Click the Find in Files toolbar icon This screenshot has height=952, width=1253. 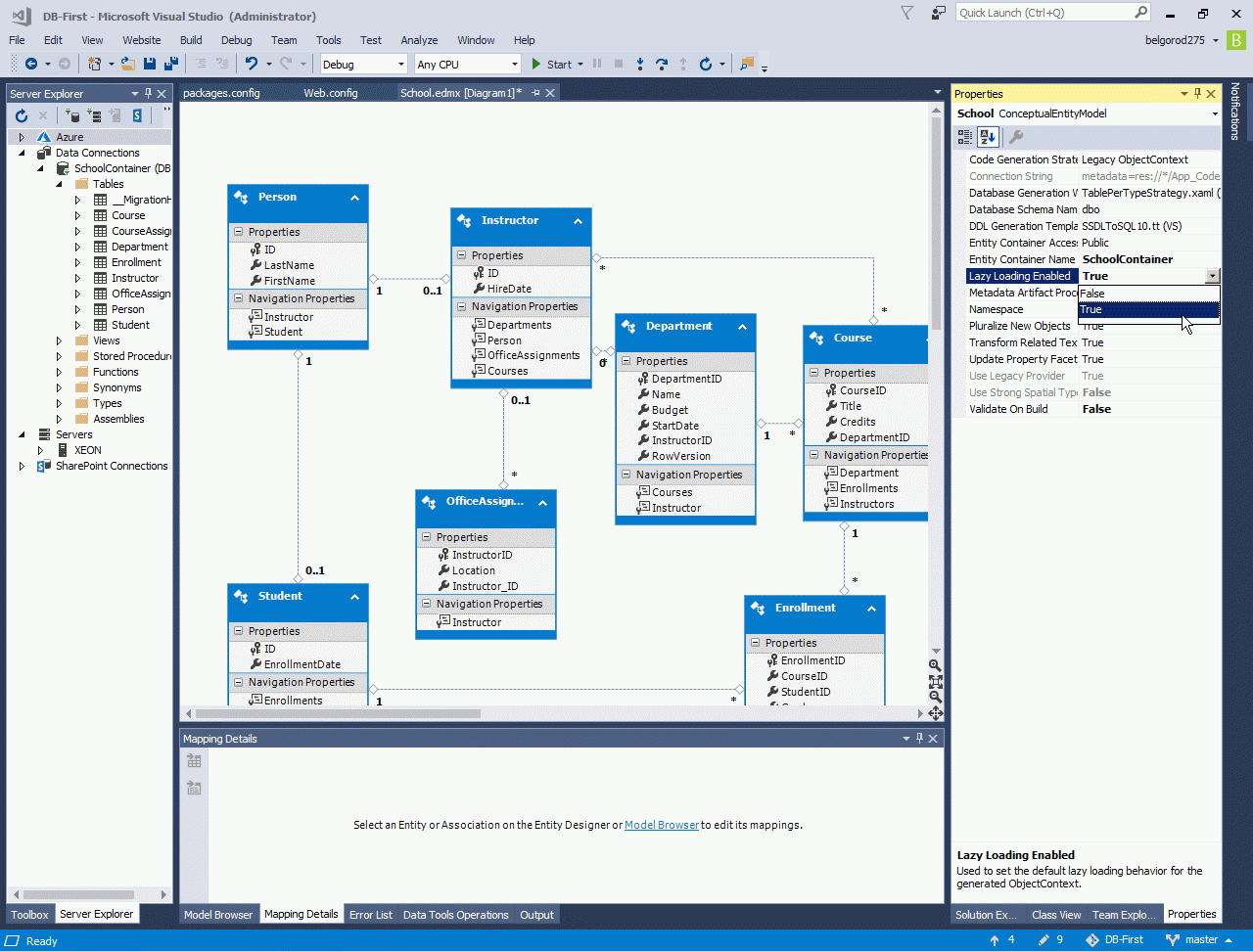pyautogui.click(x=747, y=65)
